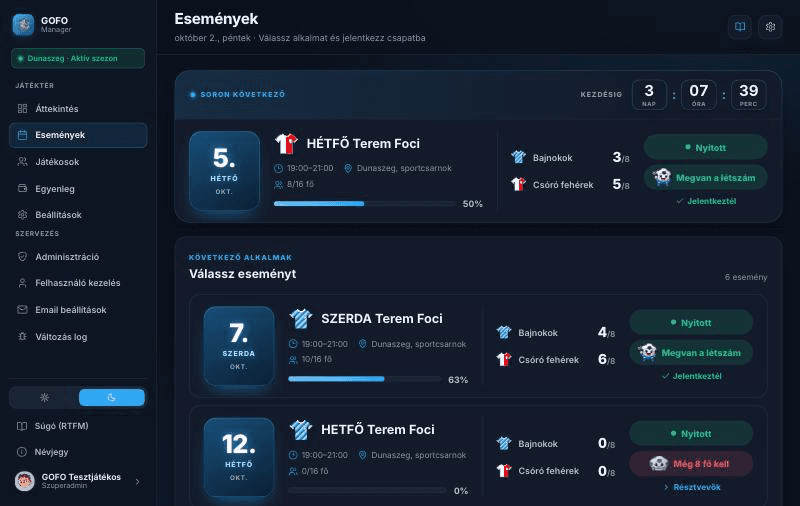
Task: Click the Bajnokok jersey icon with 3/8
Action: 518,157
